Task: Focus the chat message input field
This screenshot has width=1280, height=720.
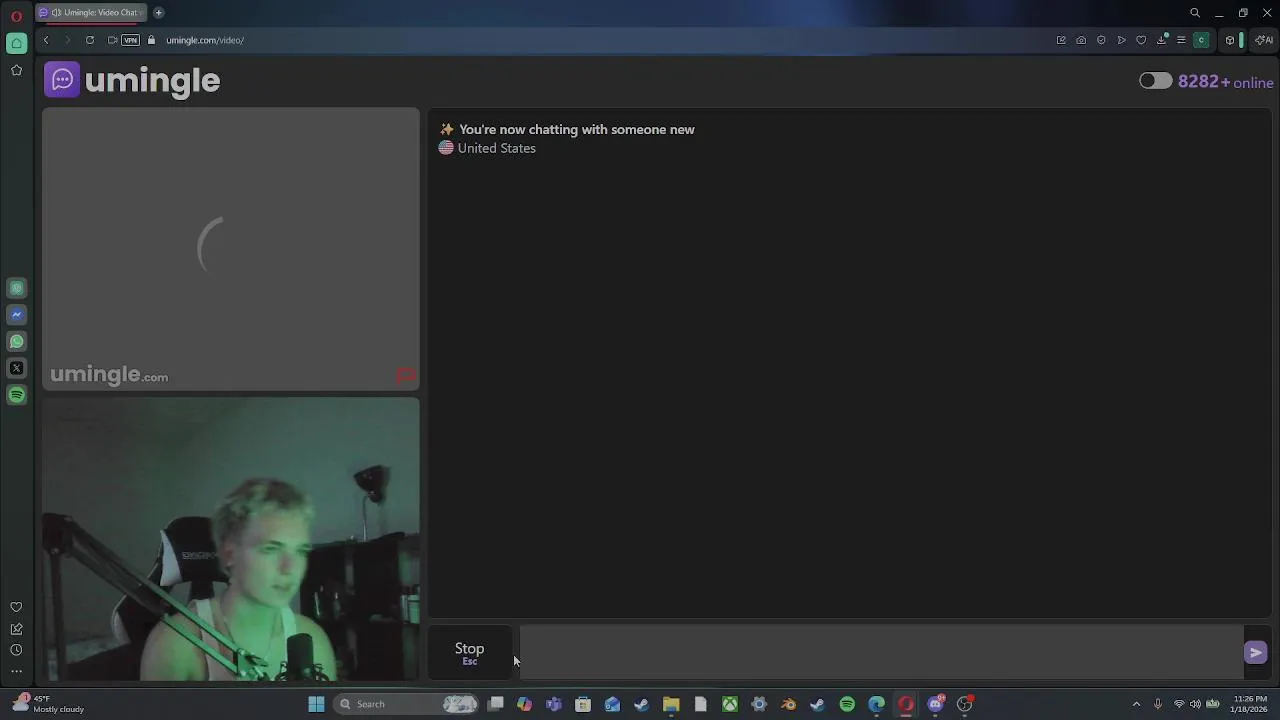Action: pos(881,652)
